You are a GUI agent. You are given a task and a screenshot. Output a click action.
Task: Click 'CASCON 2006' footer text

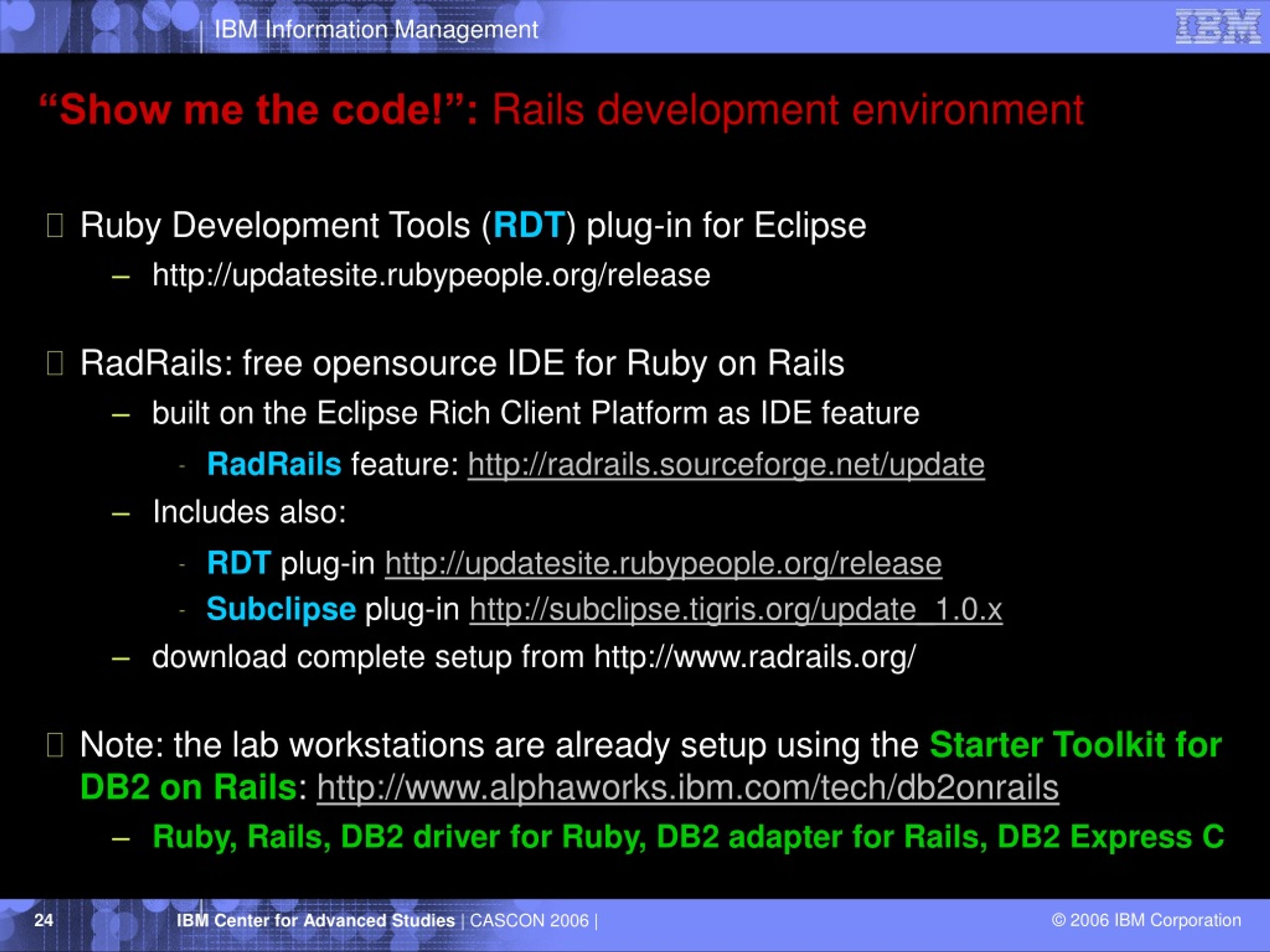point(529,920)
